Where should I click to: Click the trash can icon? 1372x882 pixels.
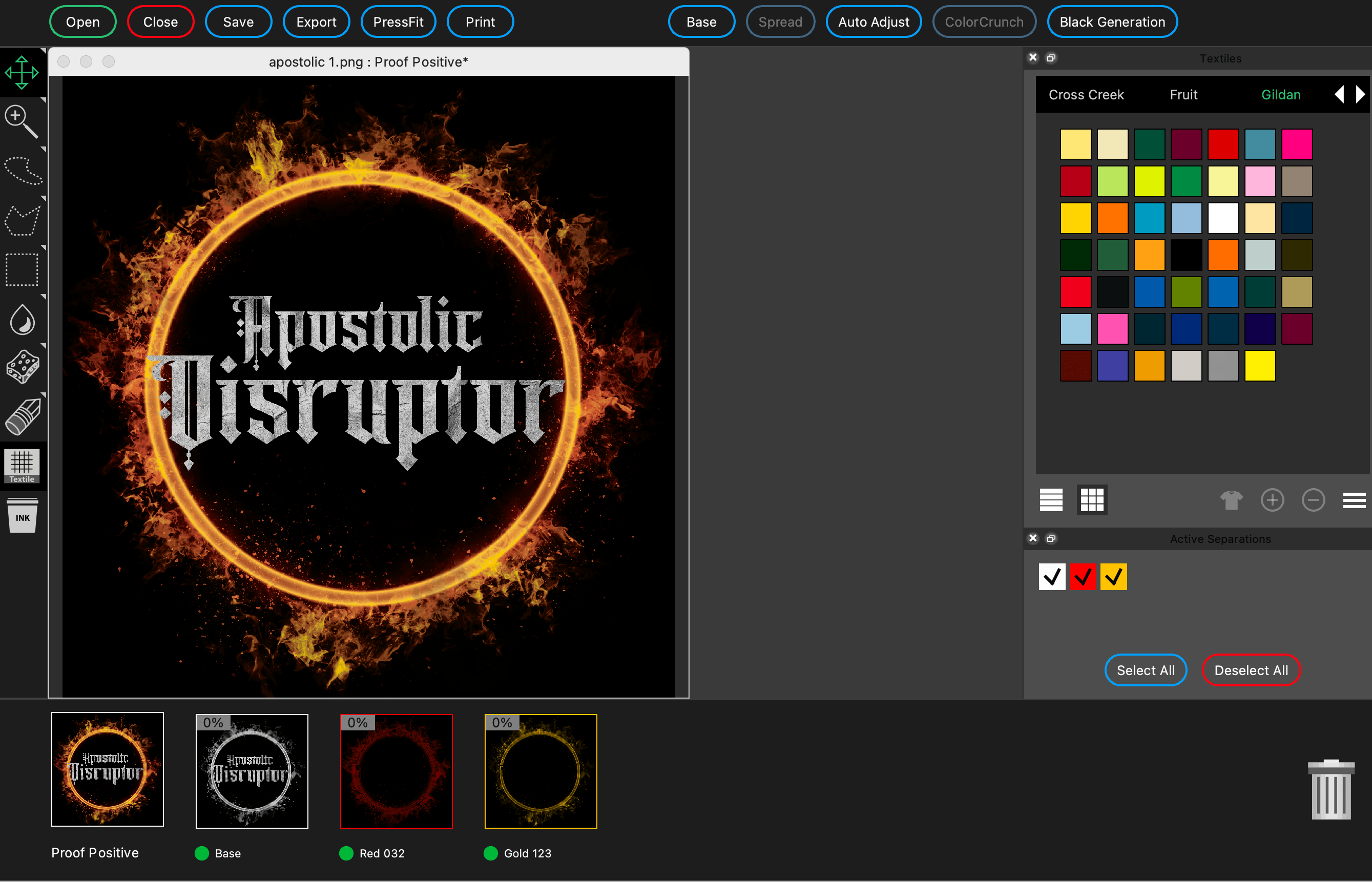(x=1332, y=790)
